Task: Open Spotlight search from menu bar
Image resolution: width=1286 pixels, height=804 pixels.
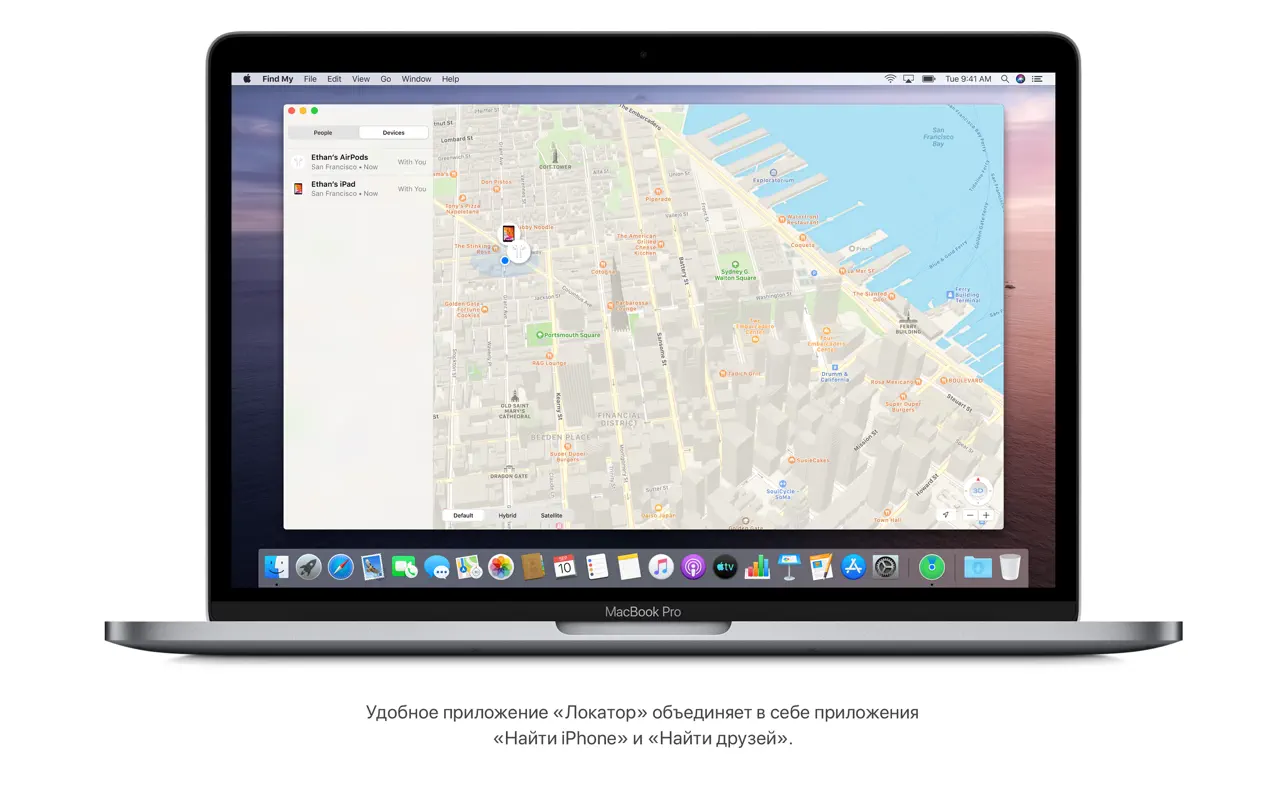Action: 1005,79
